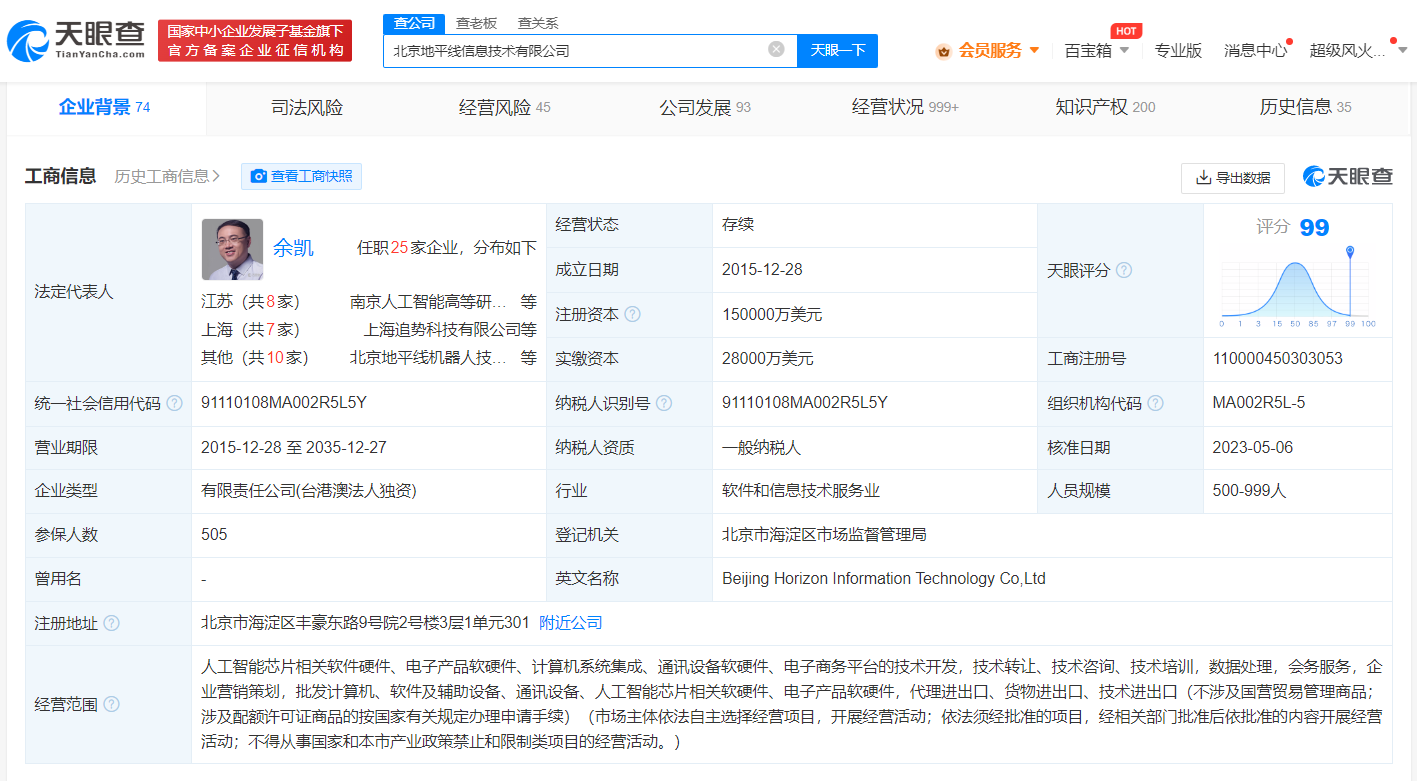Click the TianYanCha logo

76,41
